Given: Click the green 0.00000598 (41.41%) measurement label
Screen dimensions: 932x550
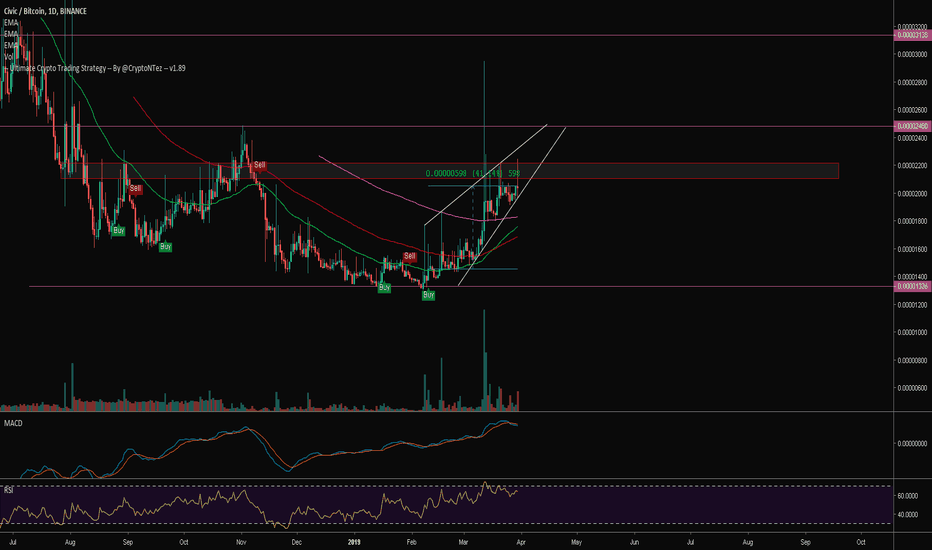Looking at the screenshot, I should pyautogui.click(x=473, y=173).
